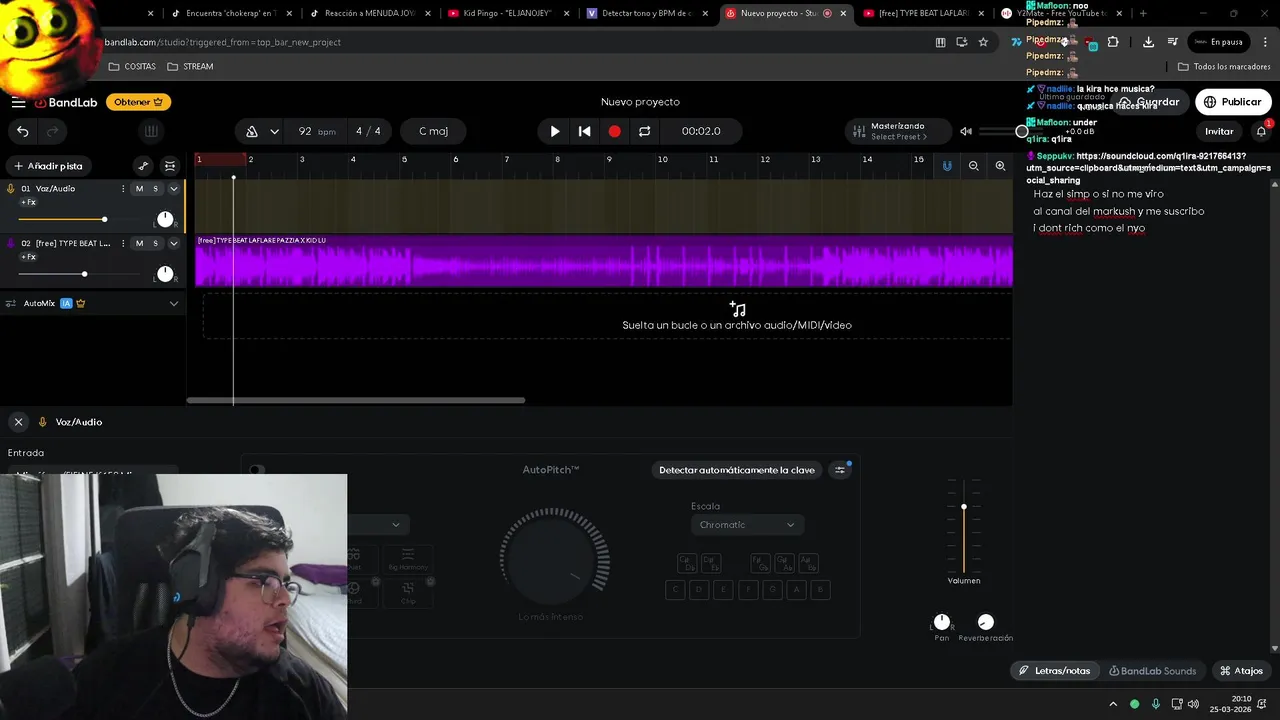Adjust the Voz/Audio track pan knob
Image resolution: width=1280 pixels, height=720 pixels.
tap(165, 219)
